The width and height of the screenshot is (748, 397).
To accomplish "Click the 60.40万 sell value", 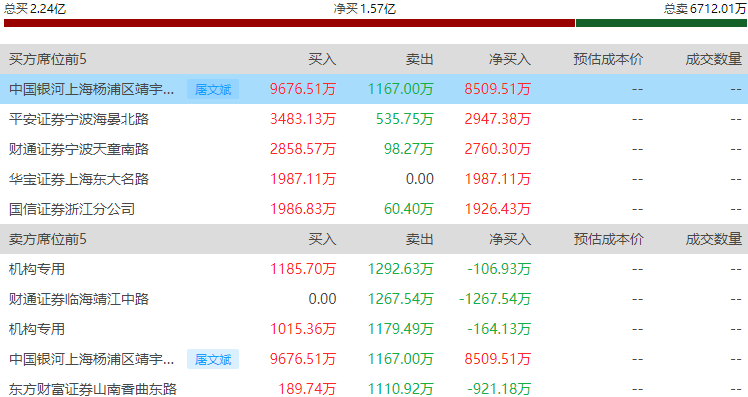I will pos(409,209).
